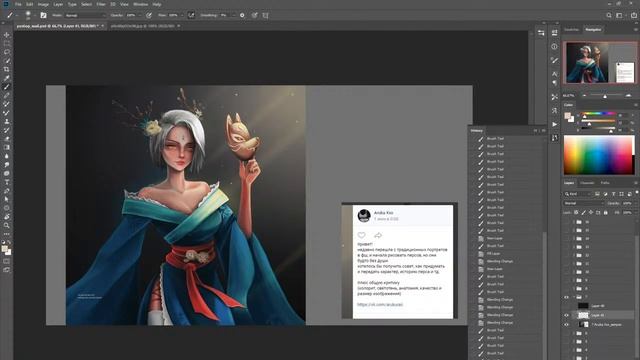The image size is (640, 360).
Task: Click the Navigator preview thumbnail
Action: pos(600,63)
